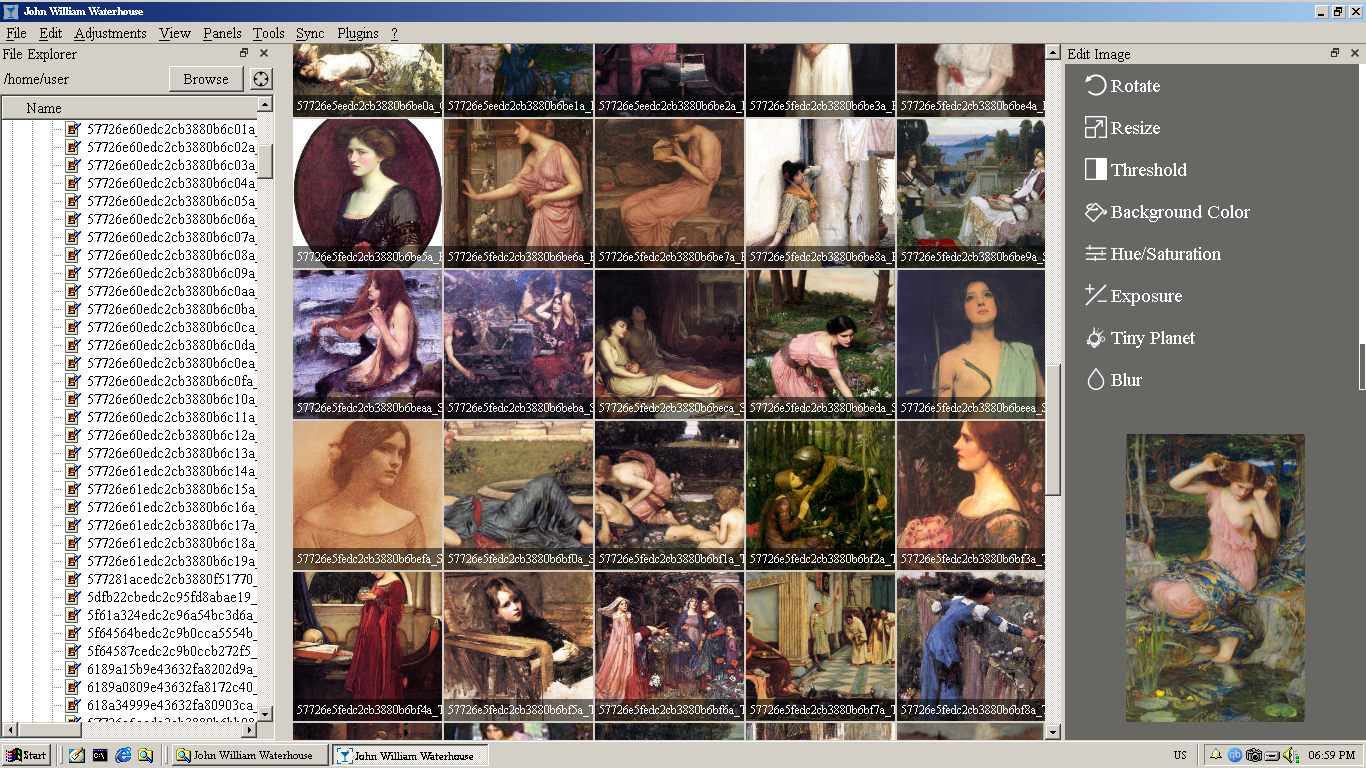Launch Internet Explorer from quick launch
This screenshot has width=1366, height=768.
[123, 756]
